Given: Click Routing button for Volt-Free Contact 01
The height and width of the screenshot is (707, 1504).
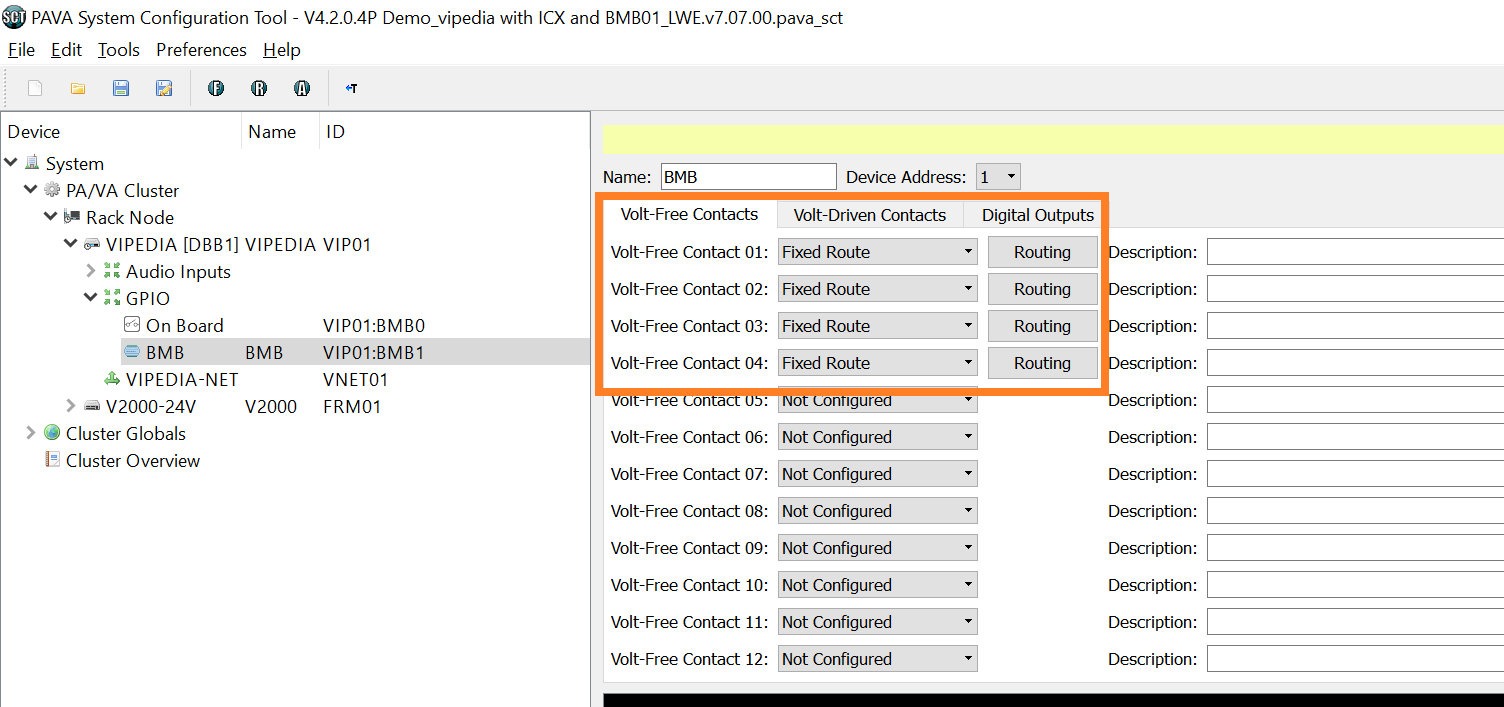Looking at the screenshot, I should [x=1042, y=252].
